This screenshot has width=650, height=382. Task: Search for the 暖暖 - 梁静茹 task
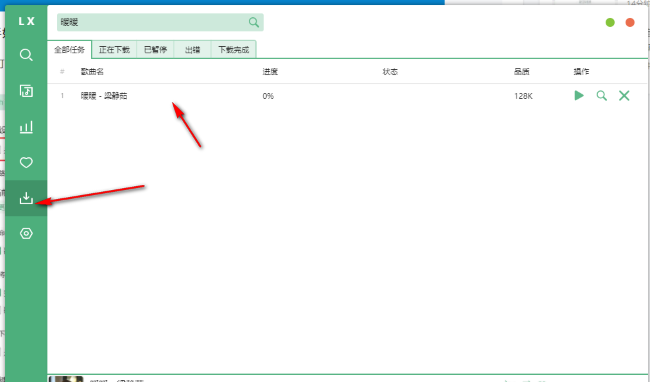pos(601,96)
